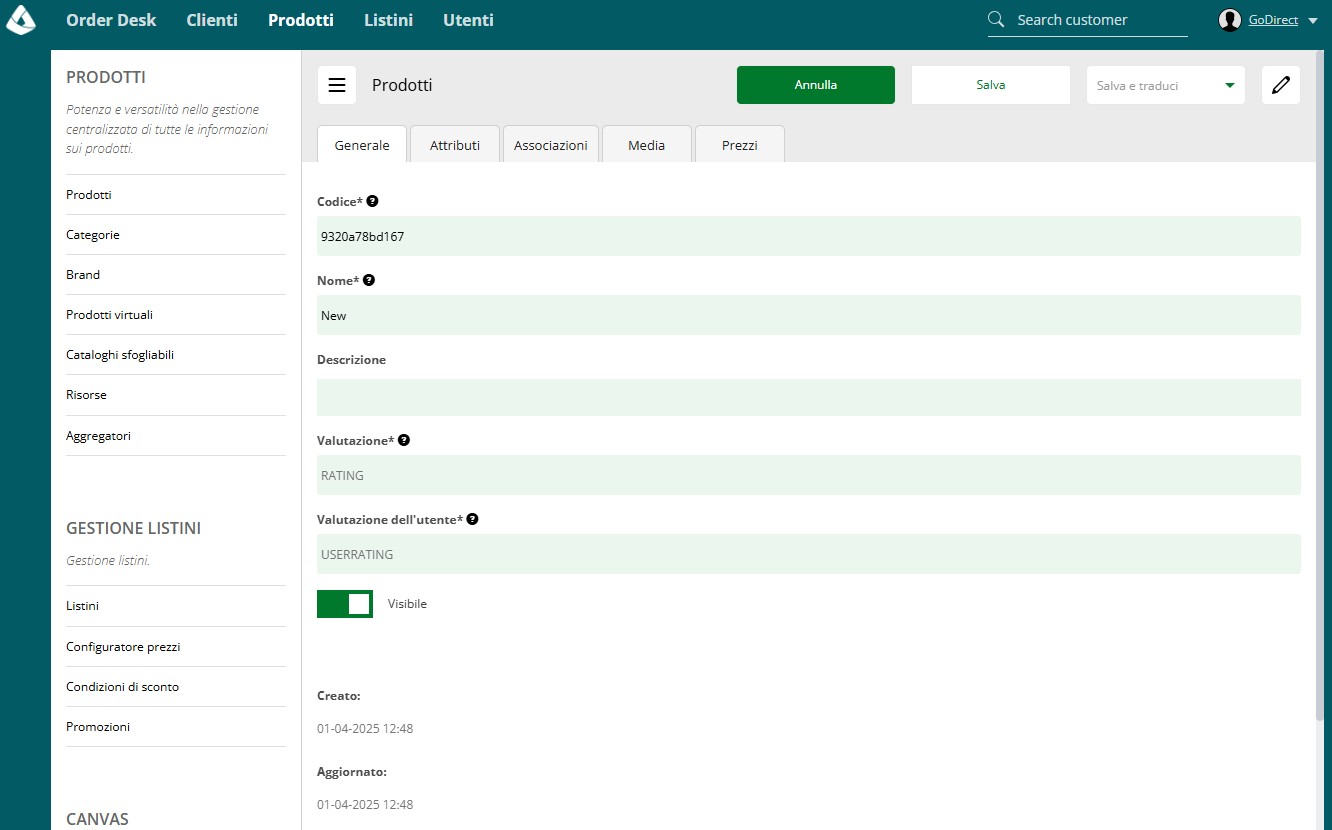Open the Prezzi tab
This screenshot has width=1332, height=830.
coord(740,144)
